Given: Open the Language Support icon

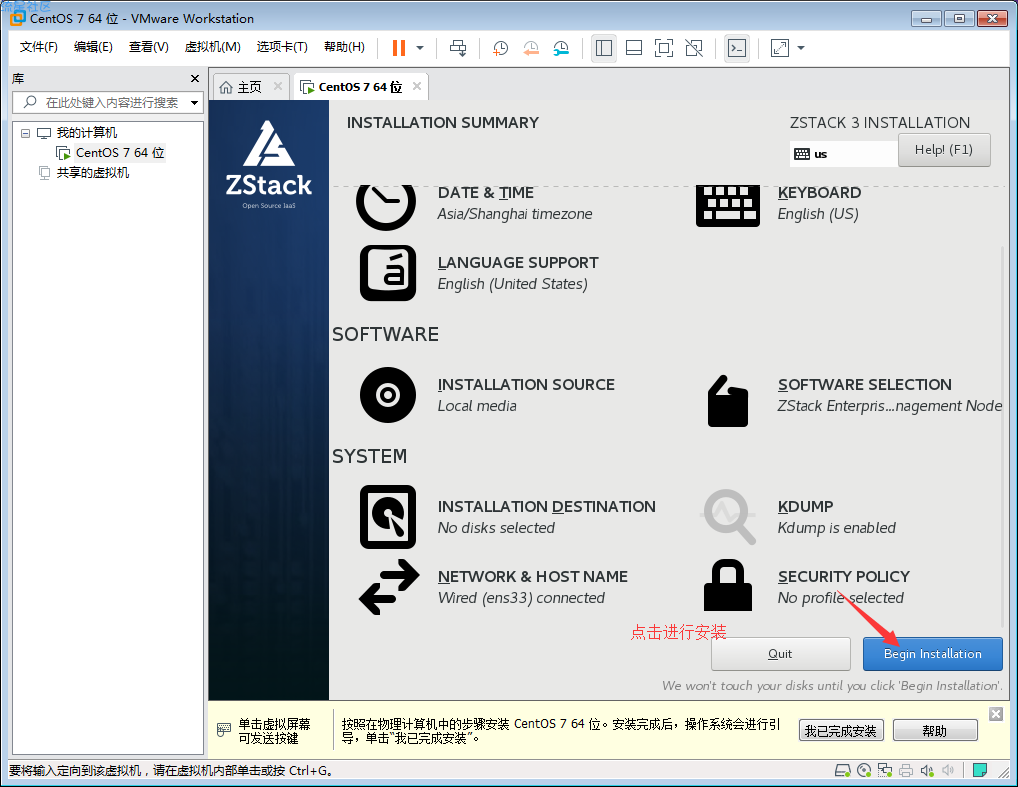Looking at the screenshot, I should [x=388, y=273].
